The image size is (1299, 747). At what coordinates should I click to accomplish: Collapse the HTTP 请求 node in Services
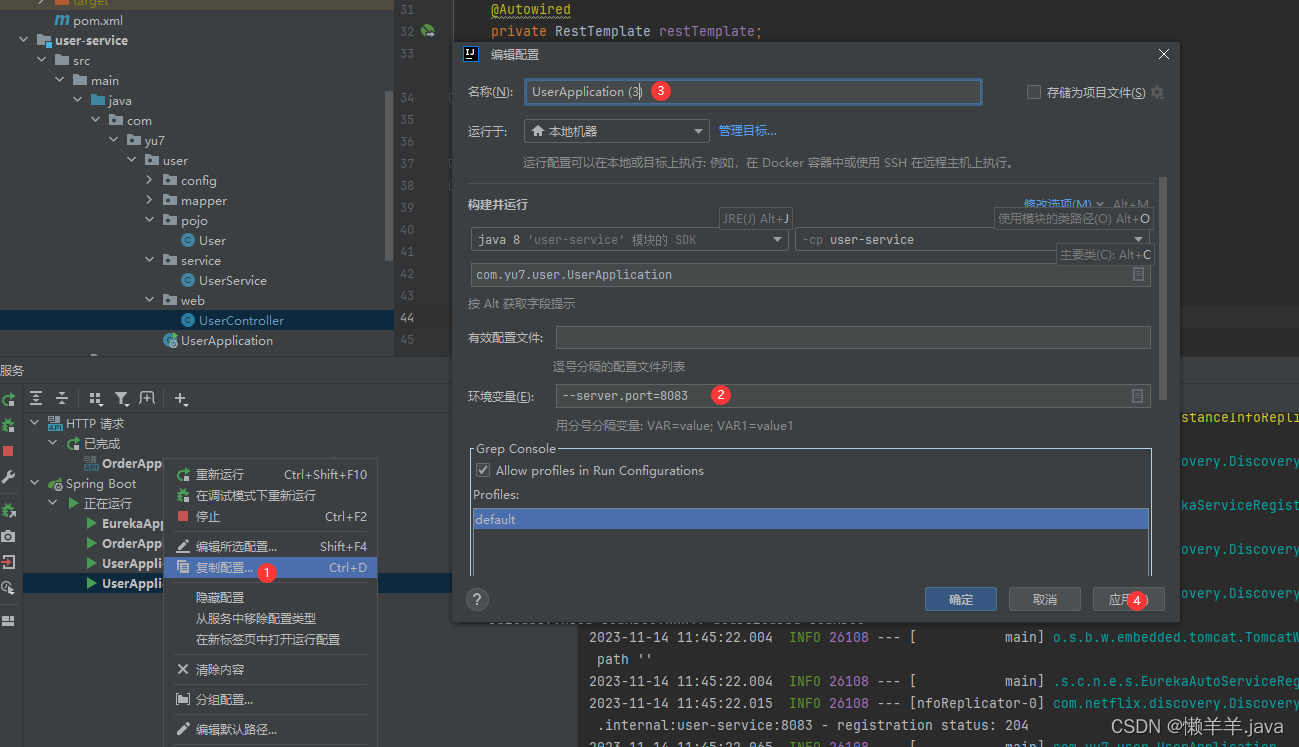pyautogui.click(x=36, y=423)
